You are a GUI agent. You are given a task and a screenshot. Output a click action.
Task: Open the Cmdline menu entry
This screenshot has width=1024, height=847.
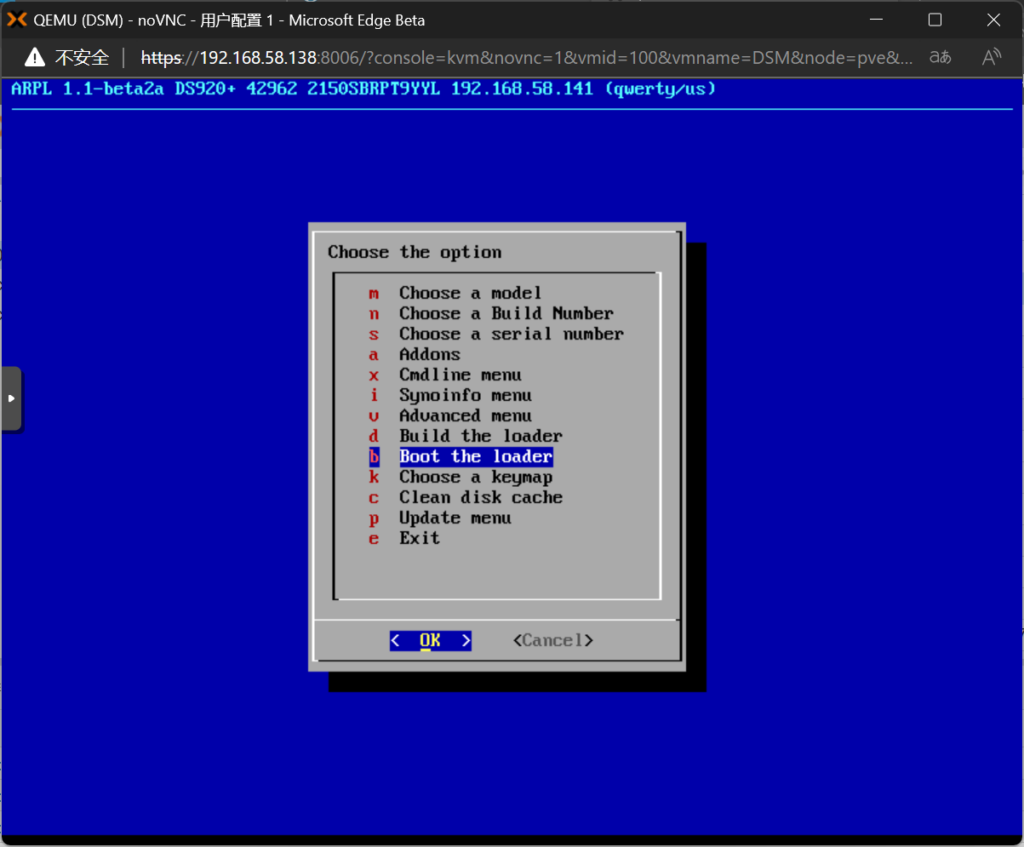pos(460,375)
